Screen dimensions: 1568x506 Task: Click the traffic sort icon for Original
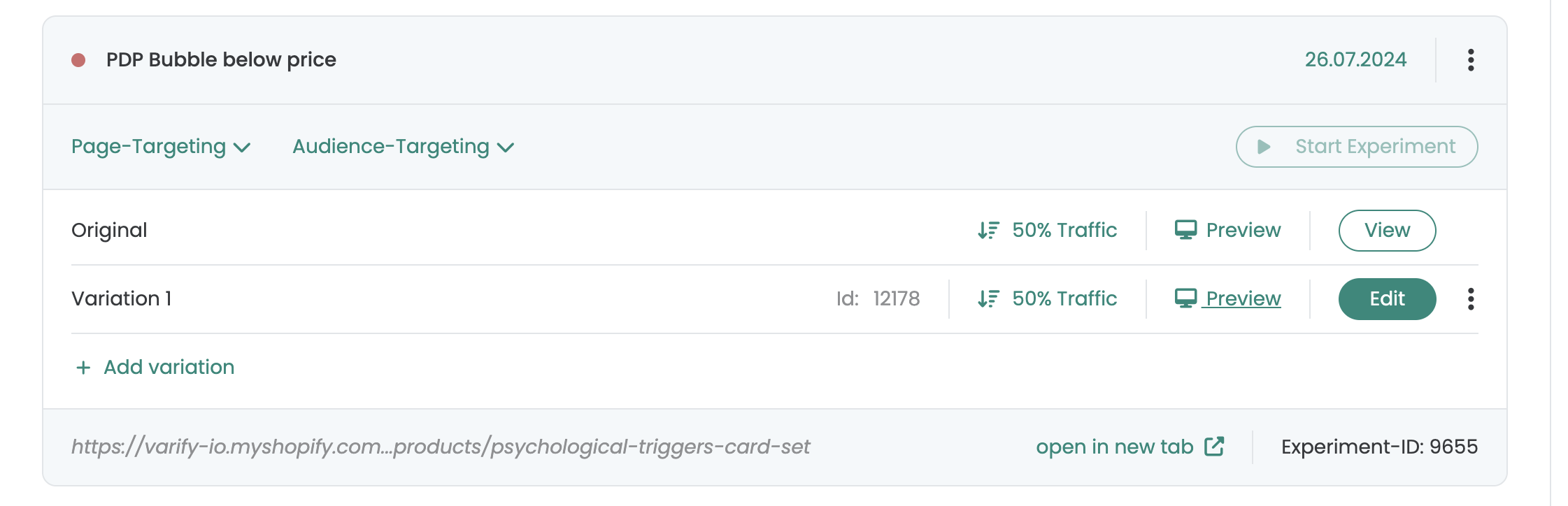(x=988, y=230)
